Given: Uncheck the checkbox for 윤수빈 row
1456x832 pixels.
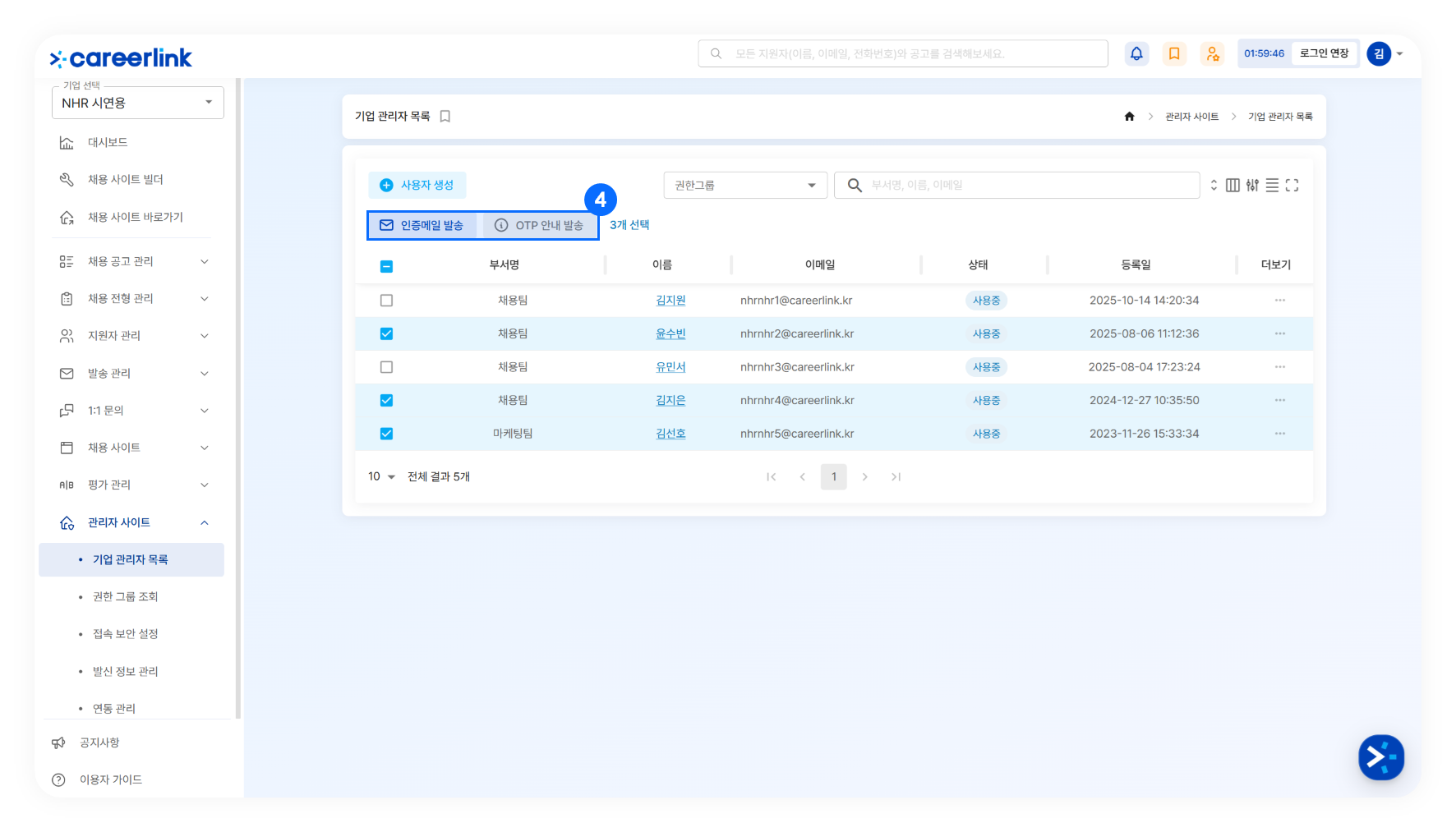Looking at the screenshot, I should tap(386, 333).
